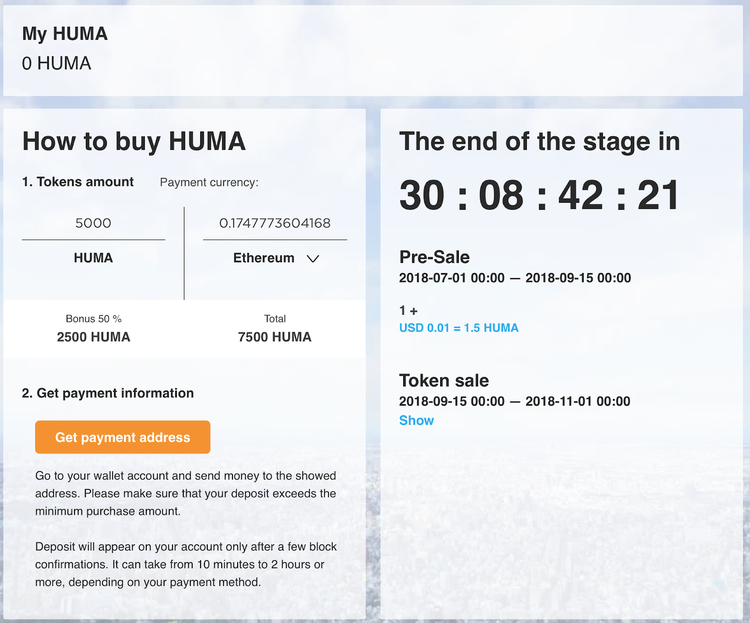This screenshot has width=750, height=623.
Task: Click the tokens amount field showing 5000
Action: click(93, 223)
